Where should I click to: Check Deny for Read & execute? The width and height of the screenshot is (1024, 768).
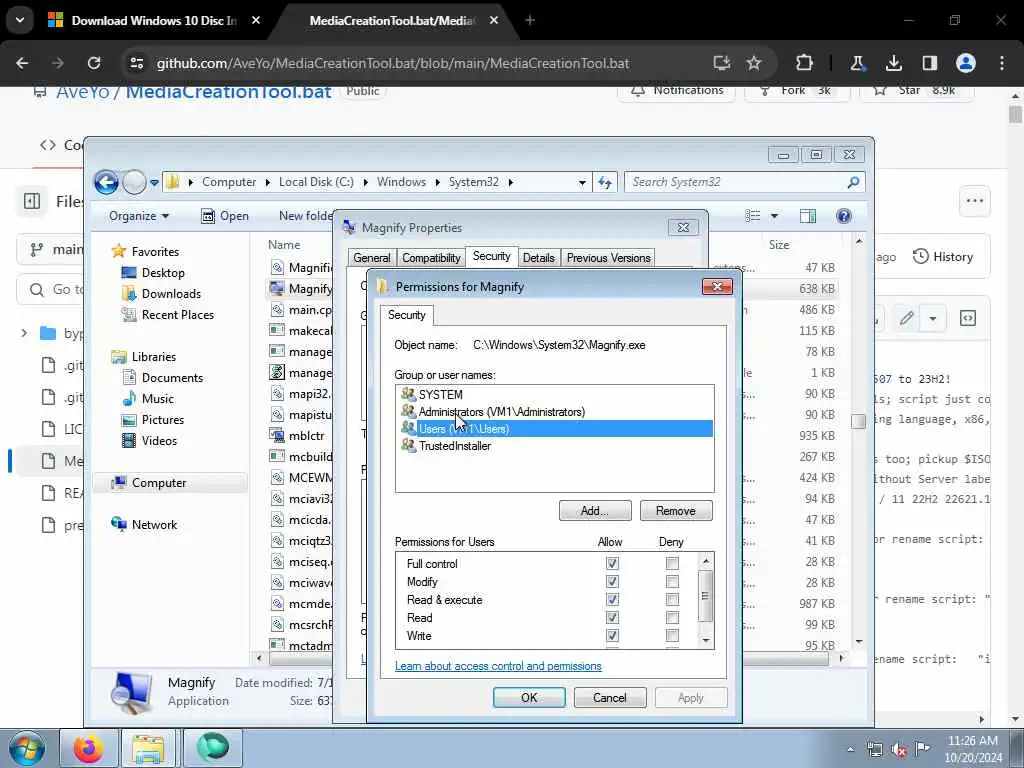click(672, 600)
